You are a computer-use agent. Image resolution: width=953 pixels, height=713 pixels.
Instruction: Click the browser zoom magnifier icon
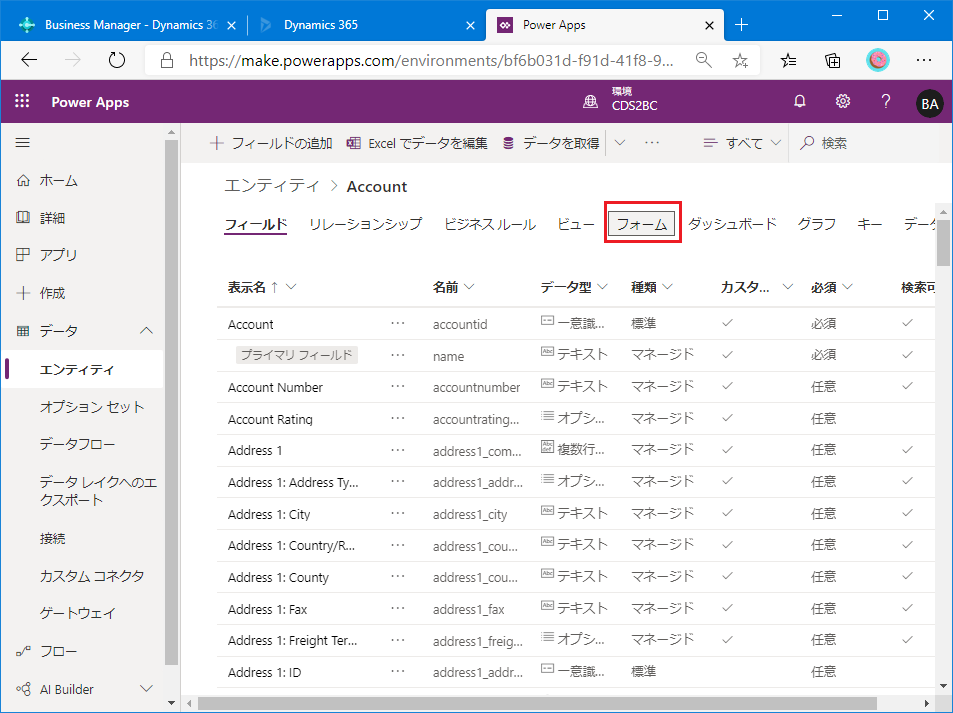pyautogui.click(x=704, y=60)
